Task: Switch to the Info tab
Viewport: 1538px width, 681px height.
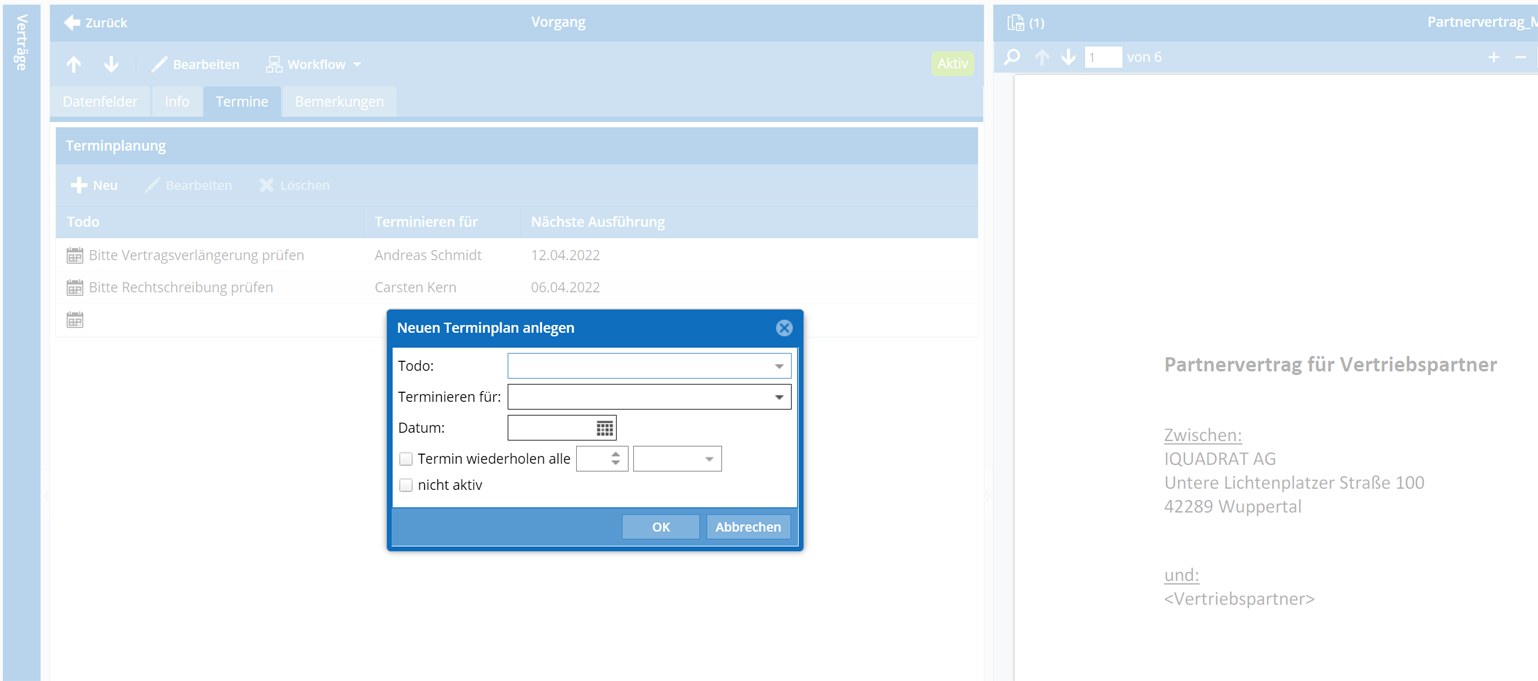Action: 177,101
